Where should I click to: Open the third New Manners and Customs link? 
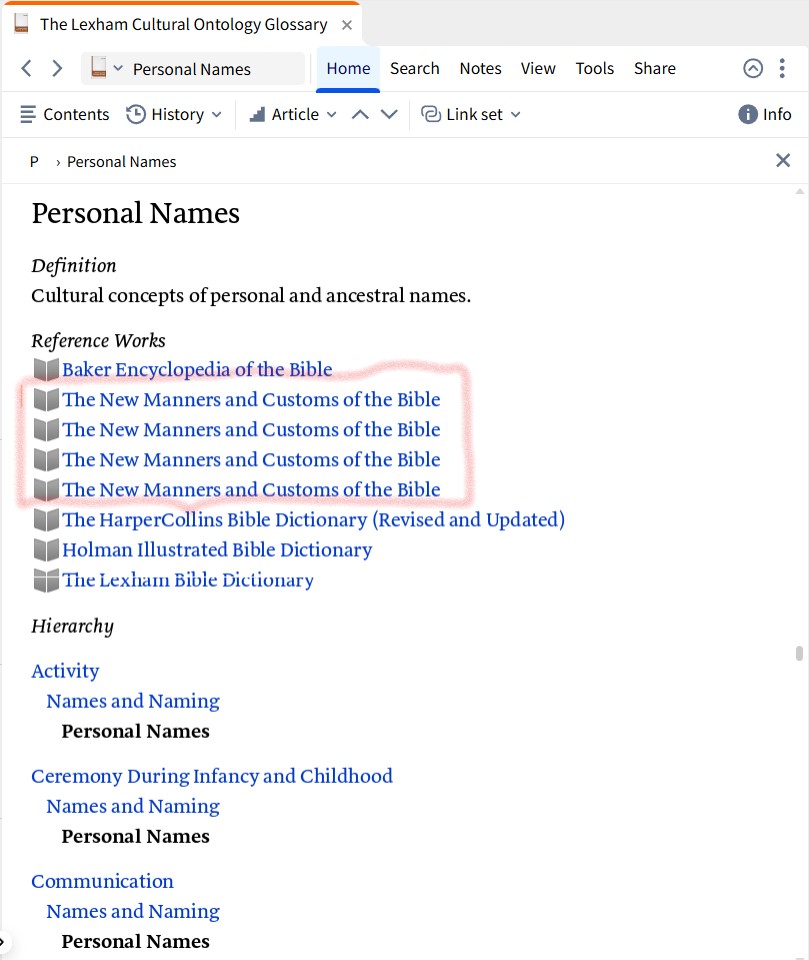pyautogui.click(x=251, y=459)
